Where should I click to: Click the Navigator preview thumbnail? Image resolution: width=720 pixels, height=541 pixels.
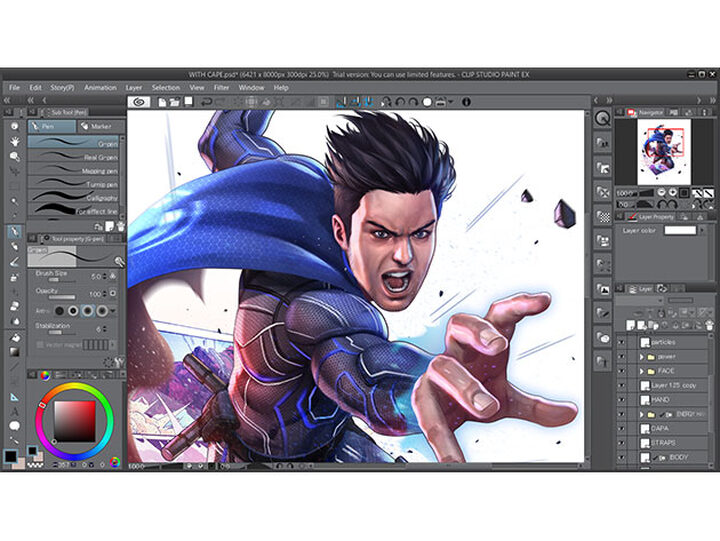tap(664, 151)
